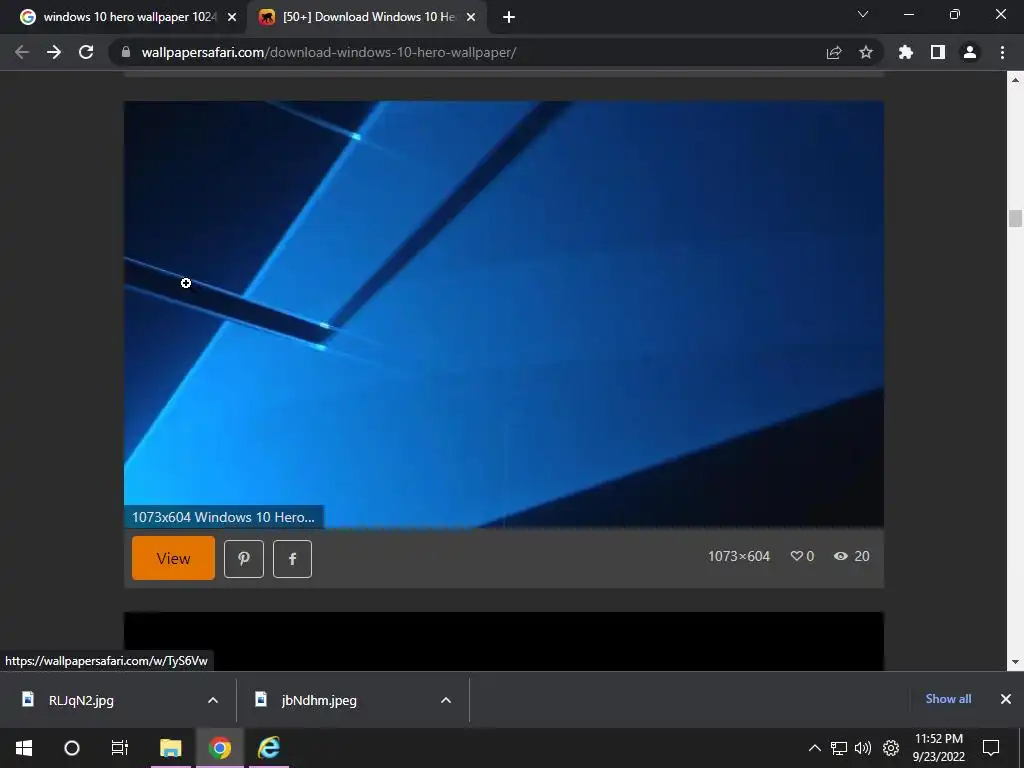Close the Google search tab
Image resolution: width=1024 pixels, height=768 pixels.
click(x=232, y=17)
